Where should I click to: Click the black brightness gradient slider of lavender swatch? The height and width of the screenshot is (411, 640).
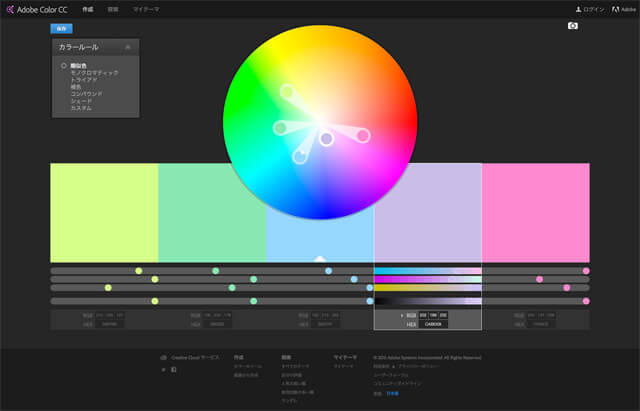coord(428,301)
